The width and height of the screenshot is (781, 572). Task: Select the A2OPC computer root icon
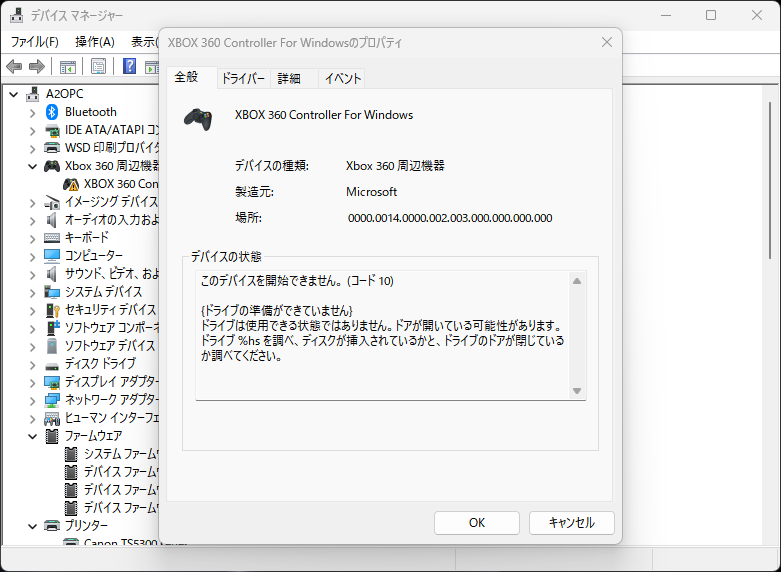[x=33, y=94]
